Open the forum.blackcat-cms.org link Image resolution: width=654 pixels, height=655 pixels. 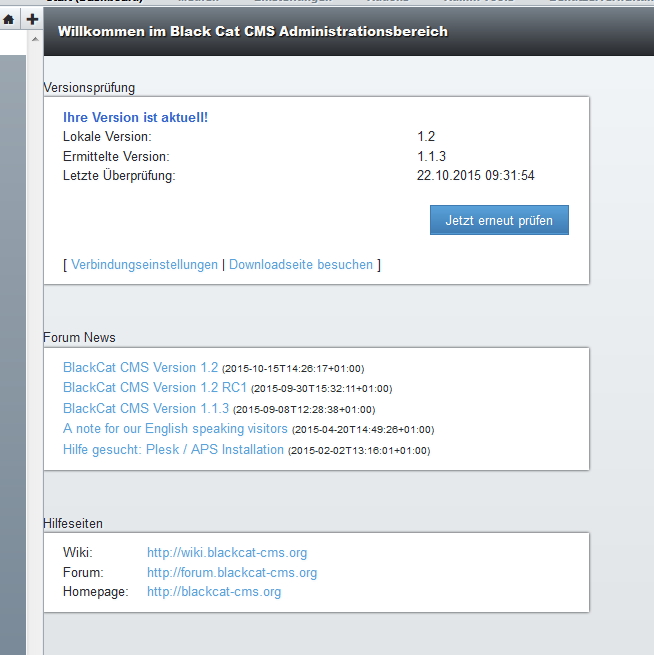click(232, 573)
